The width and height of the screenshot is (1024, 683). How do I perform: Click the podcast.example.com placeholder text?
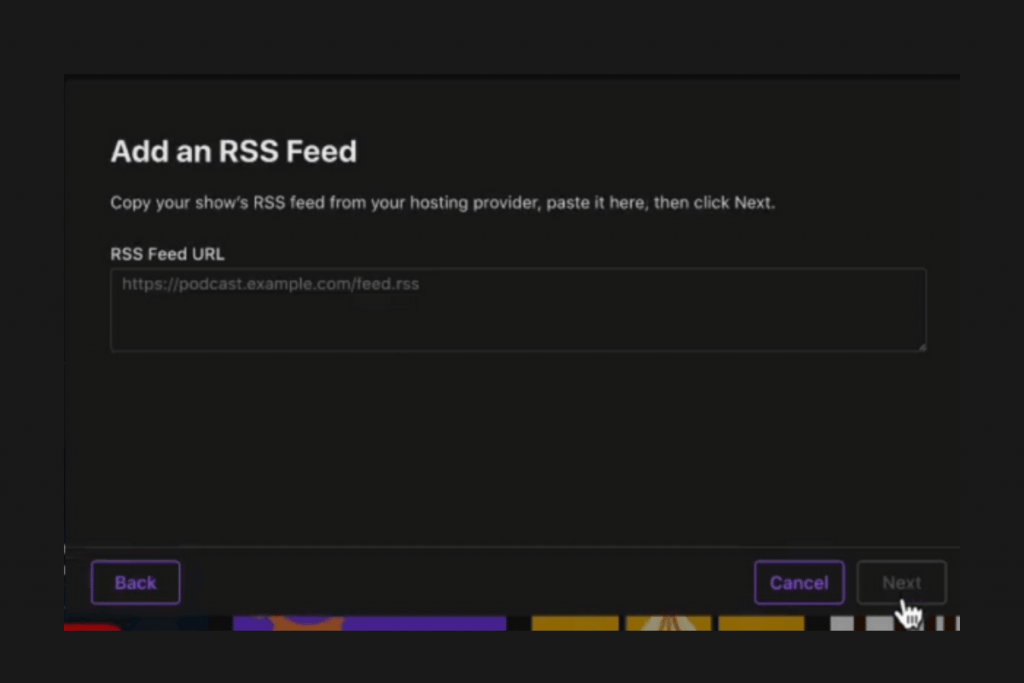(270, 284)
